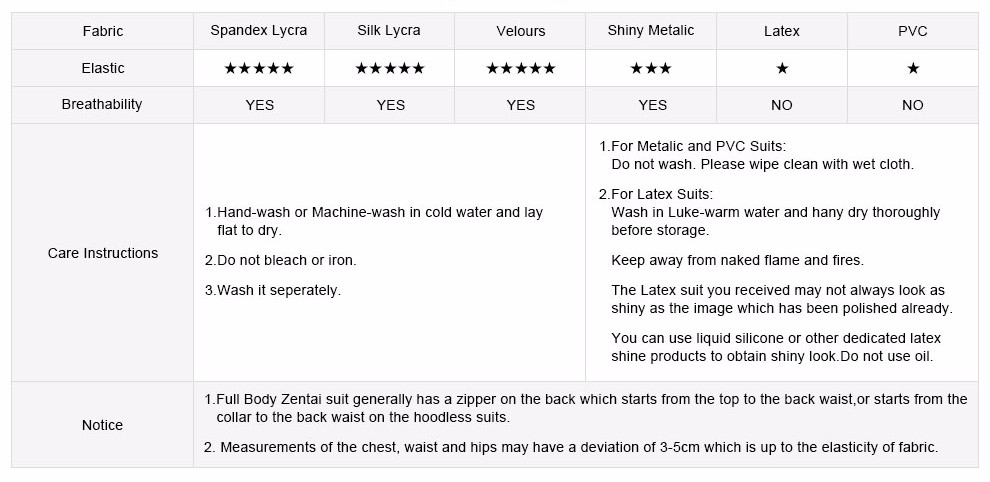Viewport: 990px width, 482px height.
Task: Click the Notice row label
Action: (x=103, y=426)
